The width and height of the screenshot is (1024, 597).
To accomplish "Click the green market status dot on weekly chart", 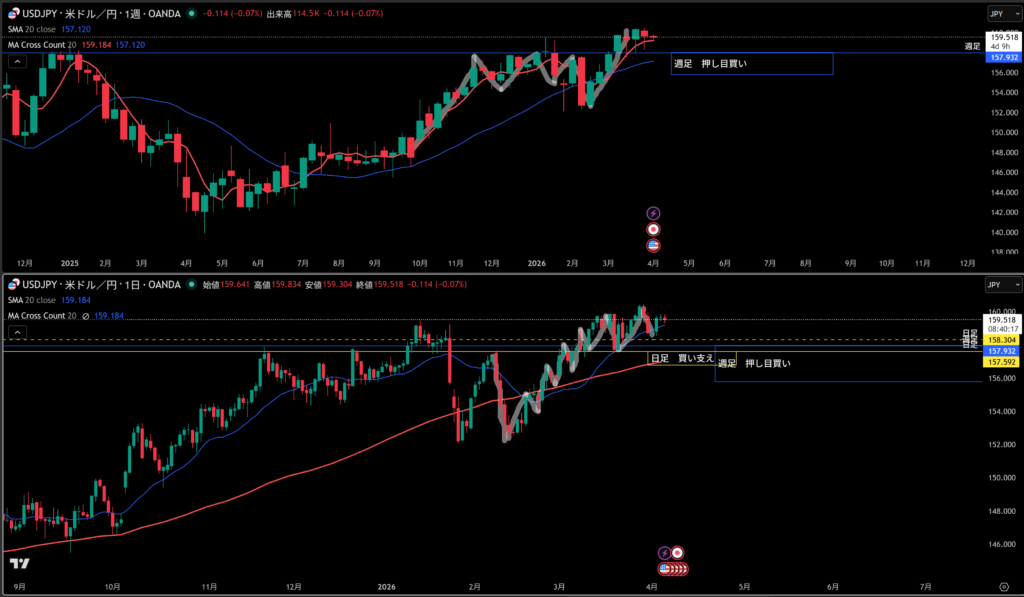I will [x=191, y=14].
